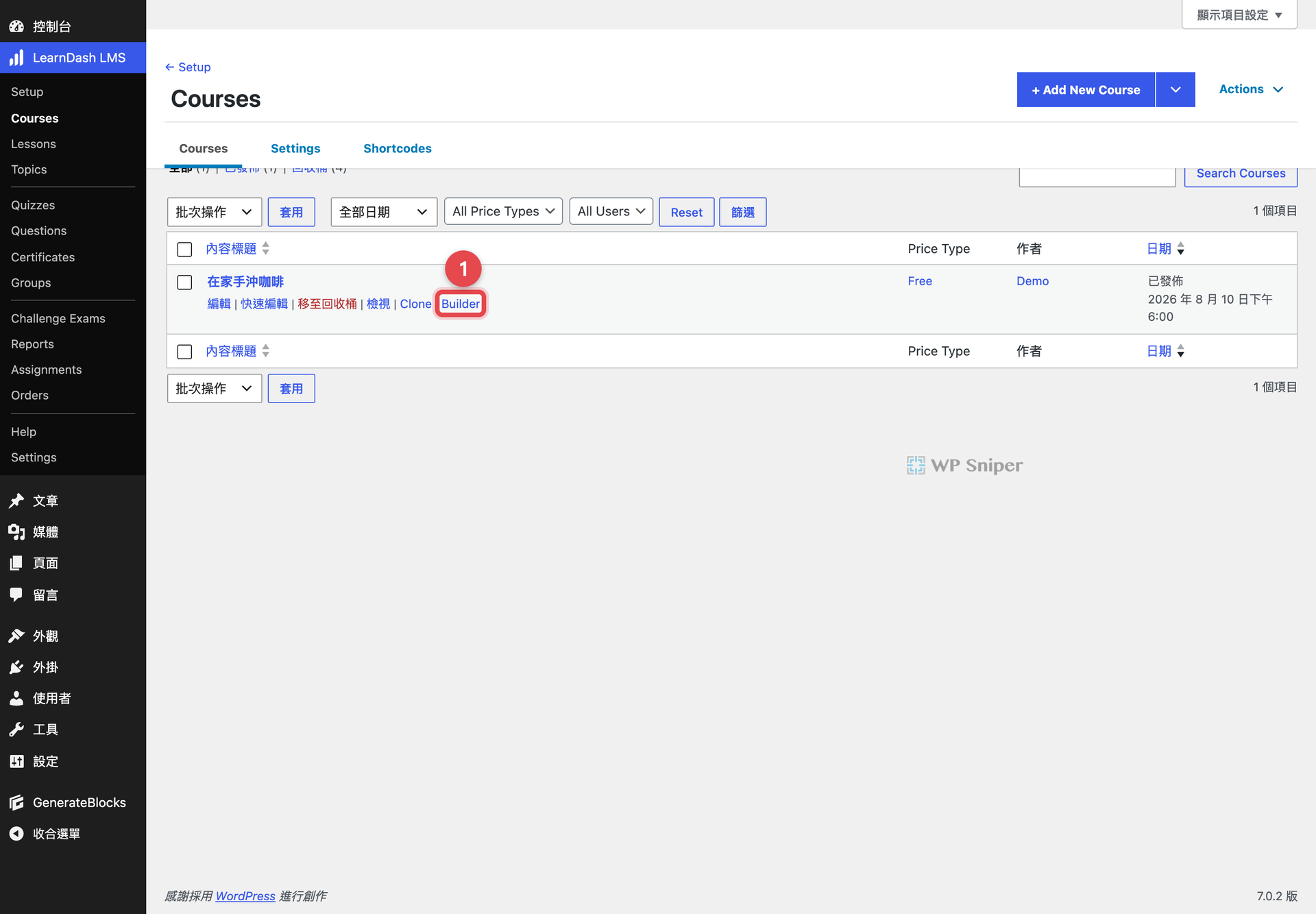Click the 編輯 edit link
Image resolution: width=1316 pixels, height=914 pixels.
(219, 304)
